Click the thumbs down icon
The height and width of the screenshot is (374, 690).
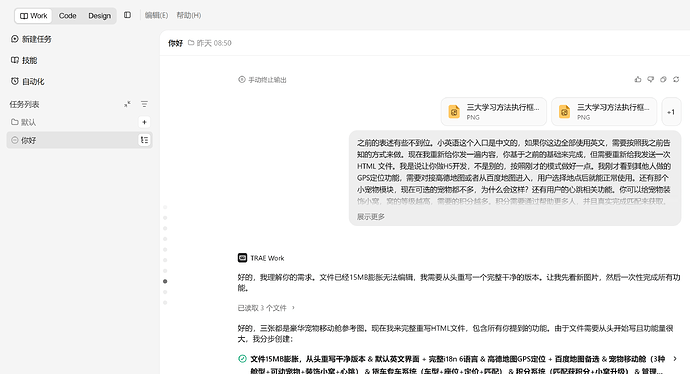tap(651, 79)
